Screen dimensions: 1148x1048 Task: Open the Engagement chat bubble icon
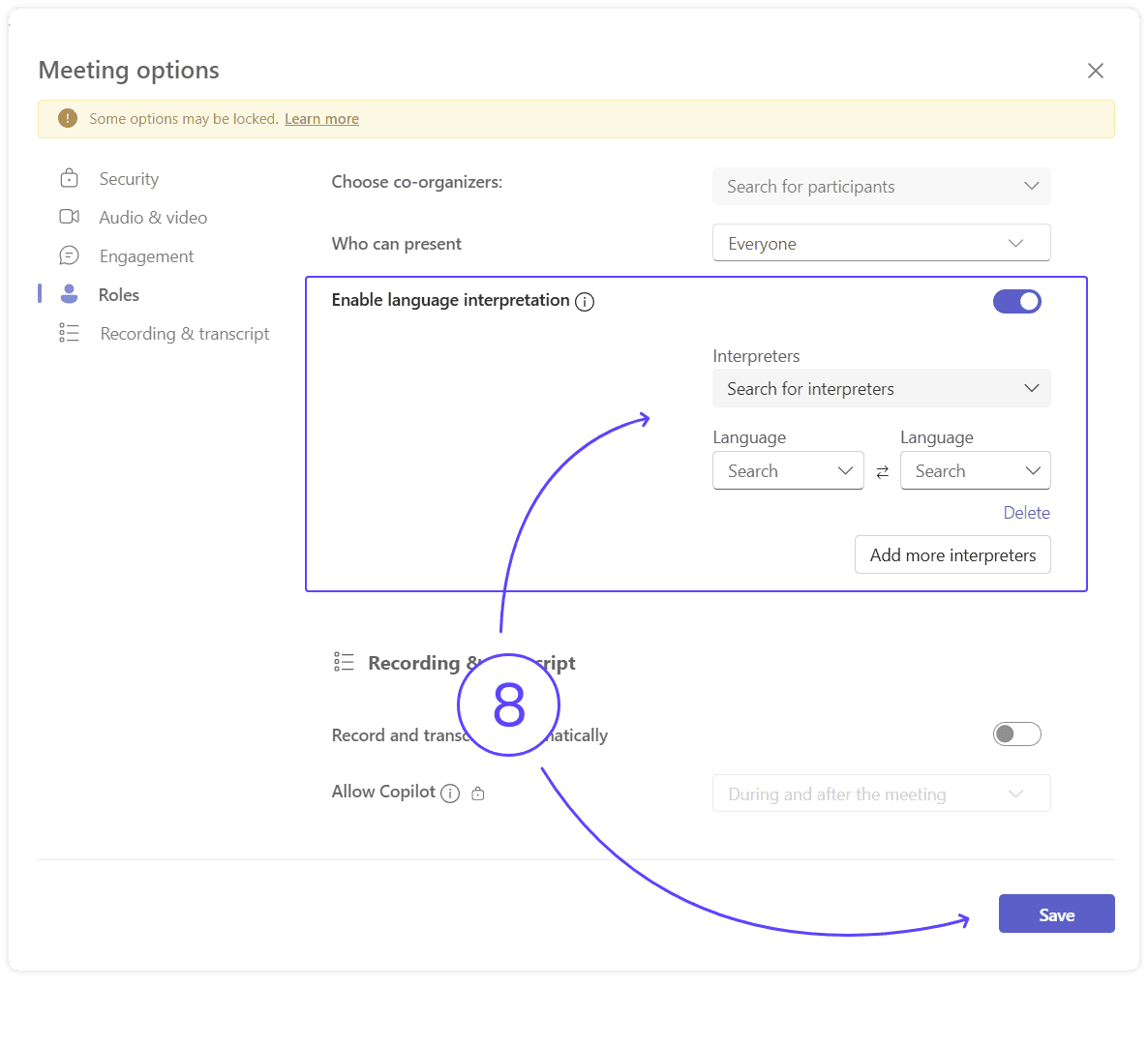(68, 255)
